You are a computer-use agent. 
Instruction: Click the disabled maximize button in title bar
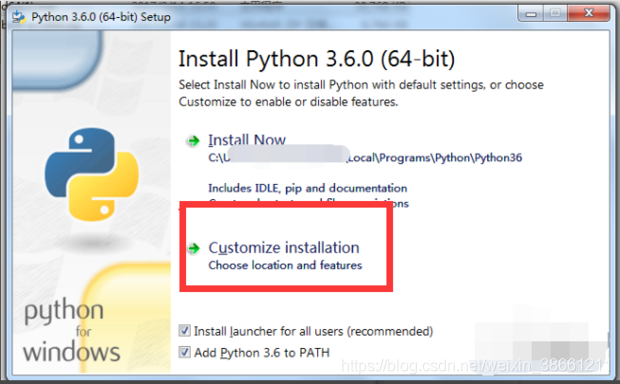click(x=555, y=13)
